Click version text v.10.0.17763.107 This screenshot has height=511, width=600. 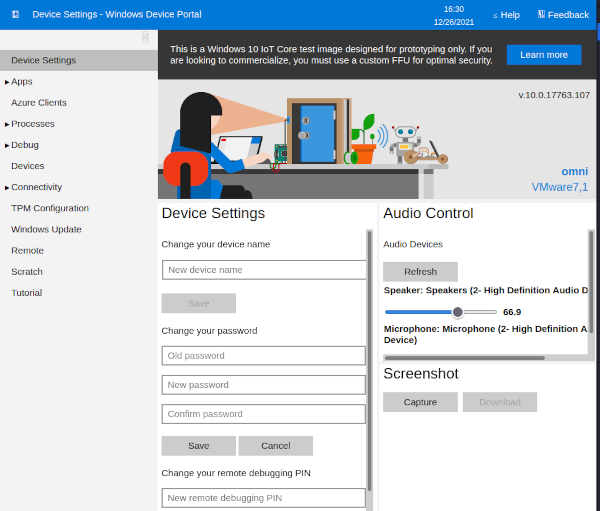coord(554,95)
